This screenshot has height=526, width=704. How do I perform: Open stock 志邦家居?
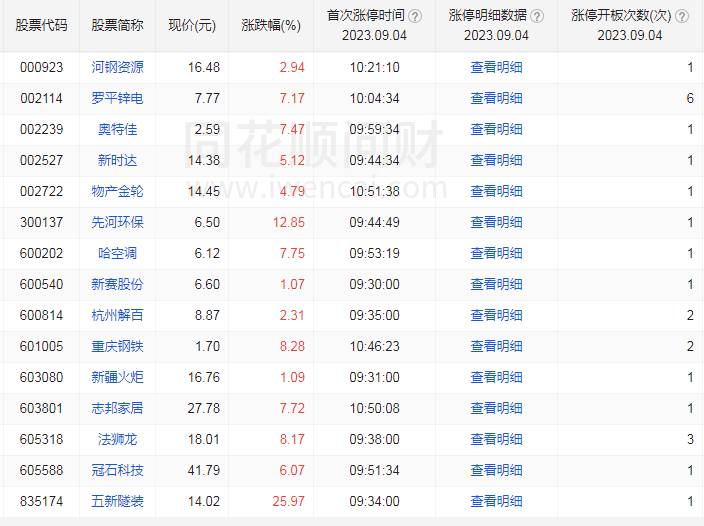click(x=118, y=408)
